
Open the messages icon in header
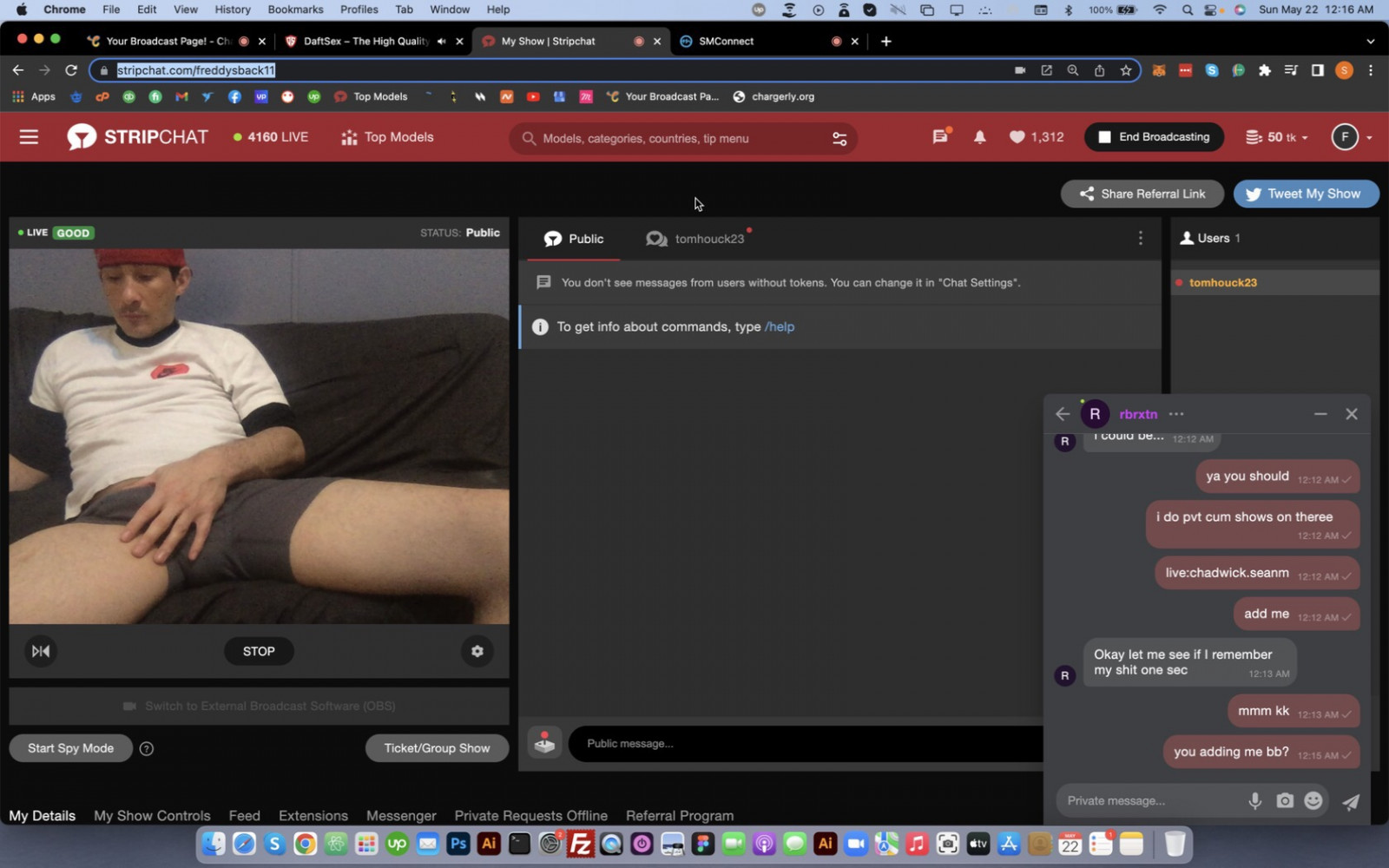(x=940, y=137)
